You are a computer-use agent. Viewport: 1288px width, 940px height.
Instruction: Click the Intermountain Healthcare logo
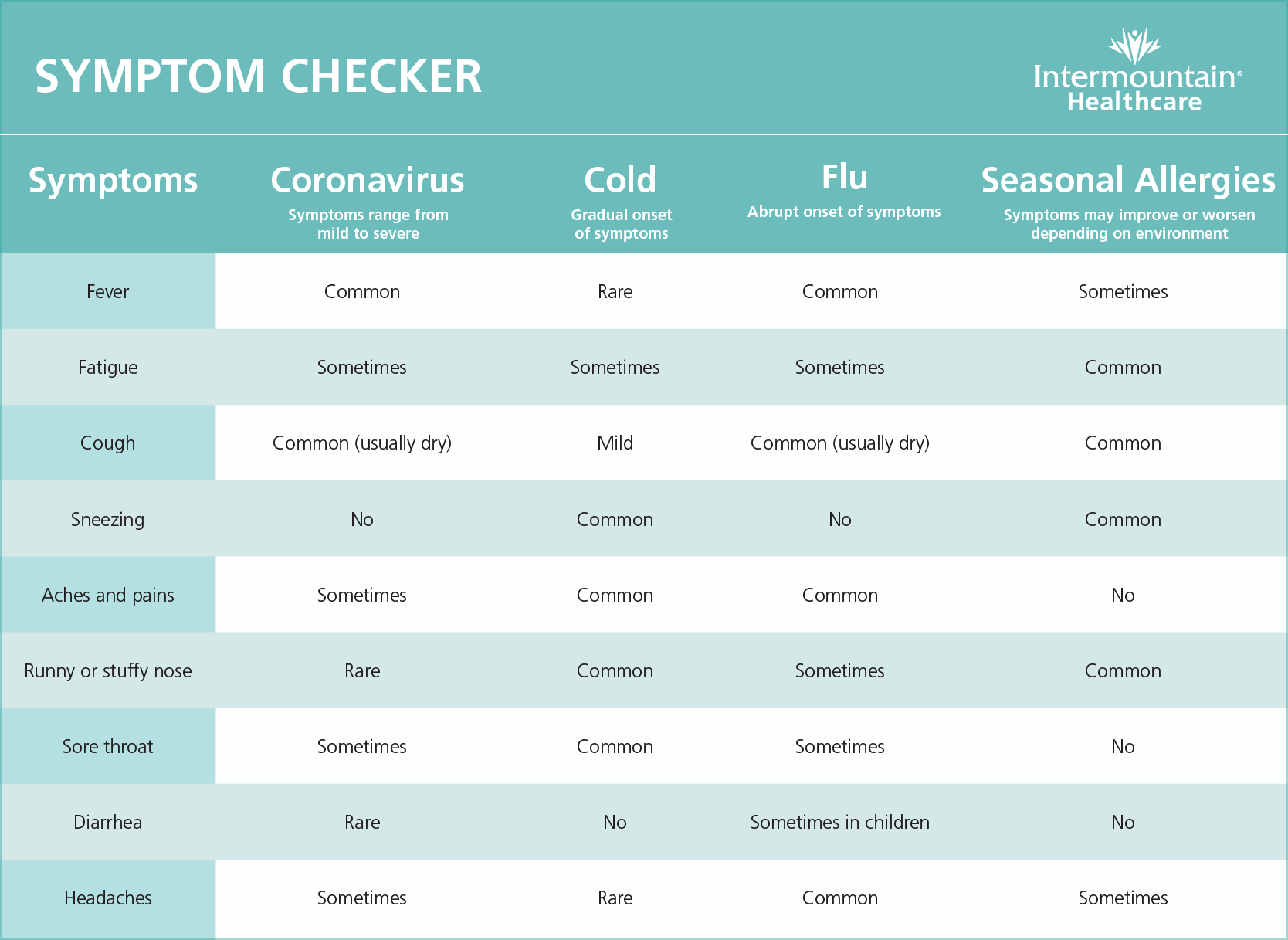click(1136, 72)
